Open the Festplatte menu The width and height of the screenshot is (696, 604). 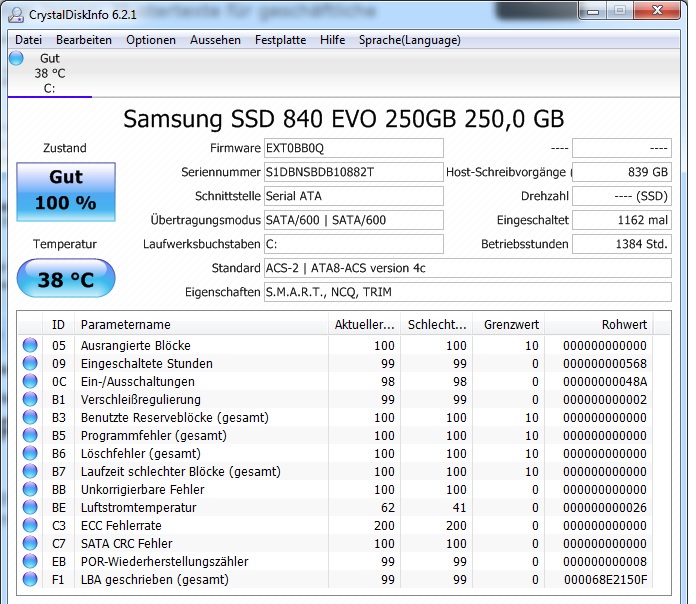(281, 40)
